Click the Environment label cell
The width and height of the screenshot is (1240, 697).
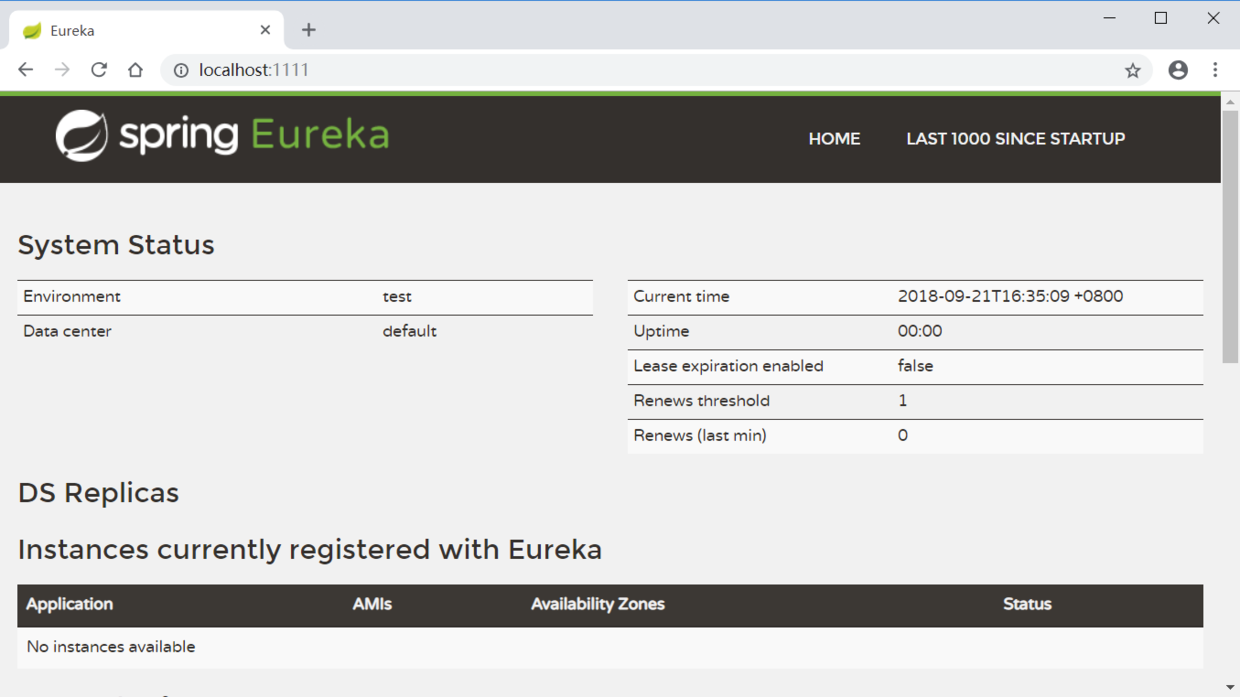coord(72,297)
